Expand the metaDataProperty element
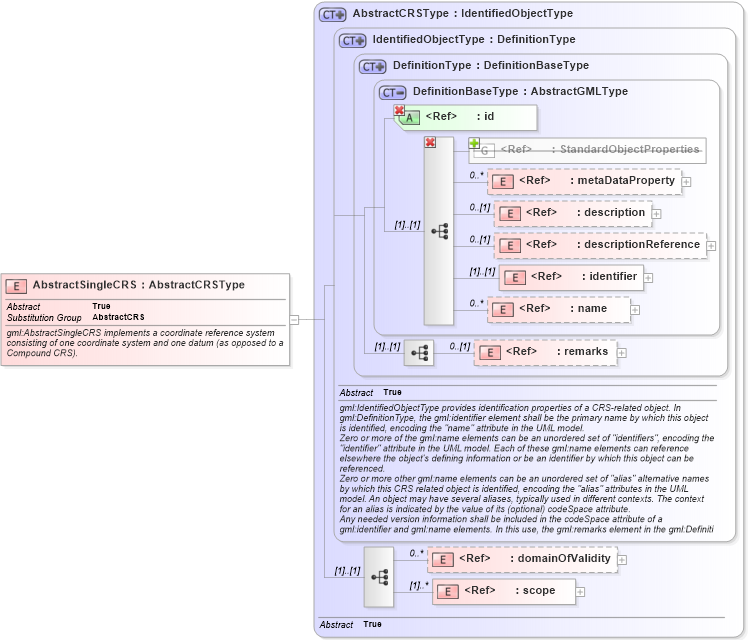Image resolution: width=748 pixels, height=640 pixels. [686, 182]
